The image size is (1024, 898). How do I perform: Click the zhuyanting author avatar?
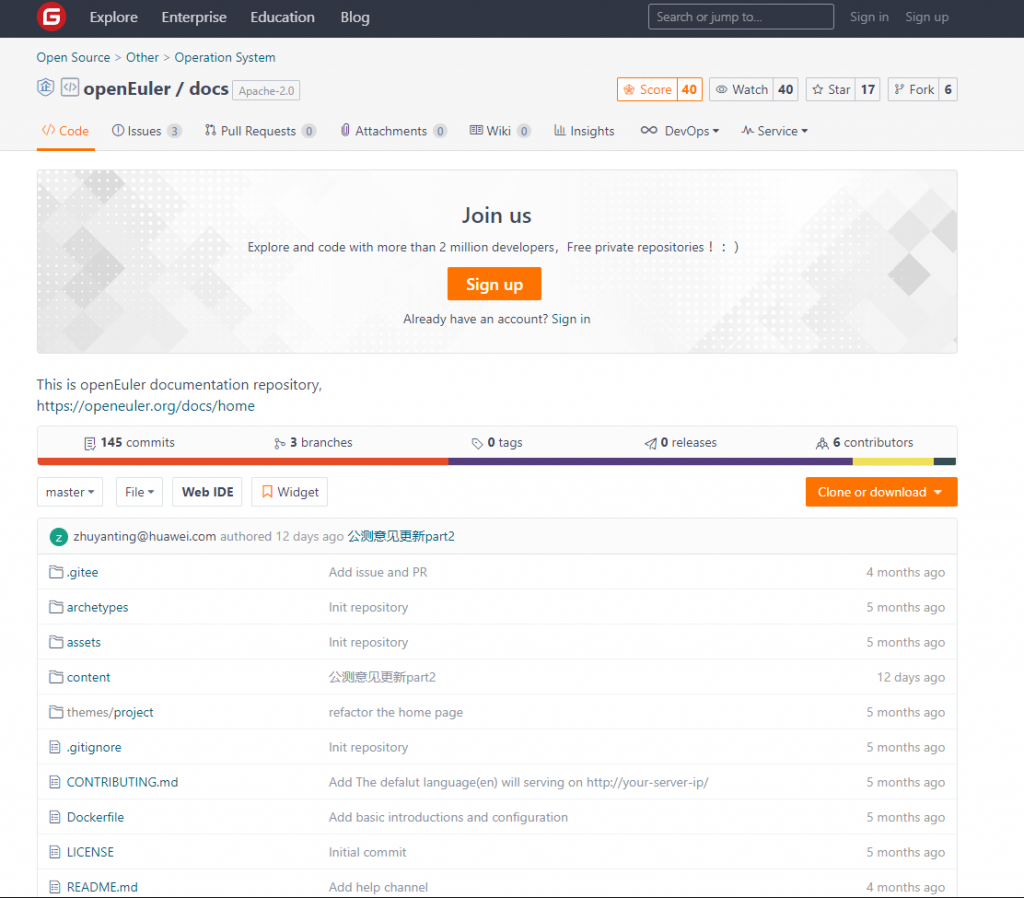click(x=59, y=537)
